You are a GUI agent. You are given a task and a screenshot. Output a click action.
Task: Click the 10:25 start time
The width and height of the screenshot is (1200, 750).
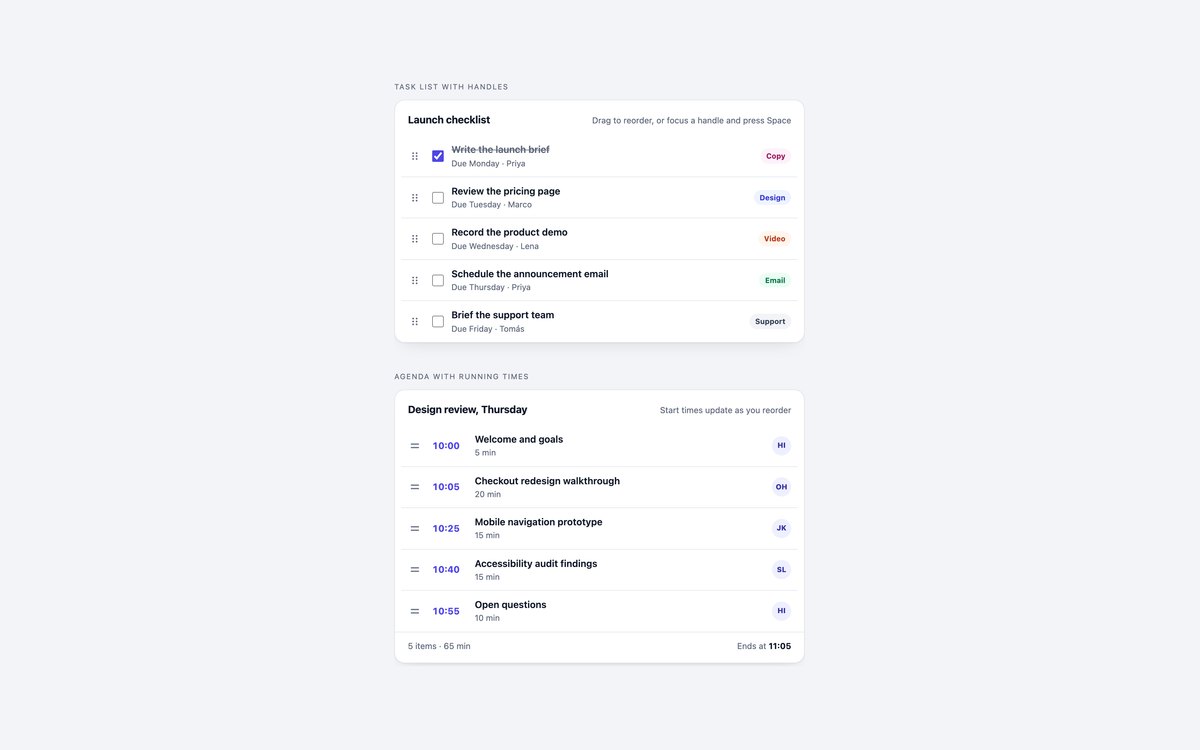click(446, 528)
